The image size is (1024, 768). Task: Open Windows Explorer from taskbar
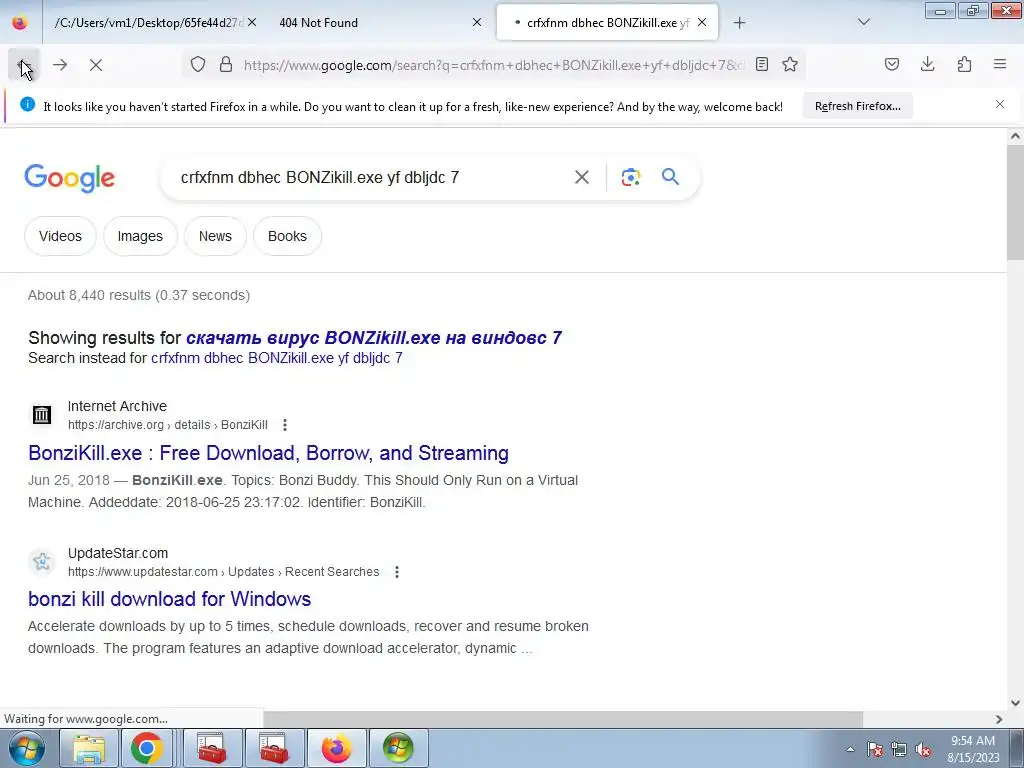click(x=89, y=748)
